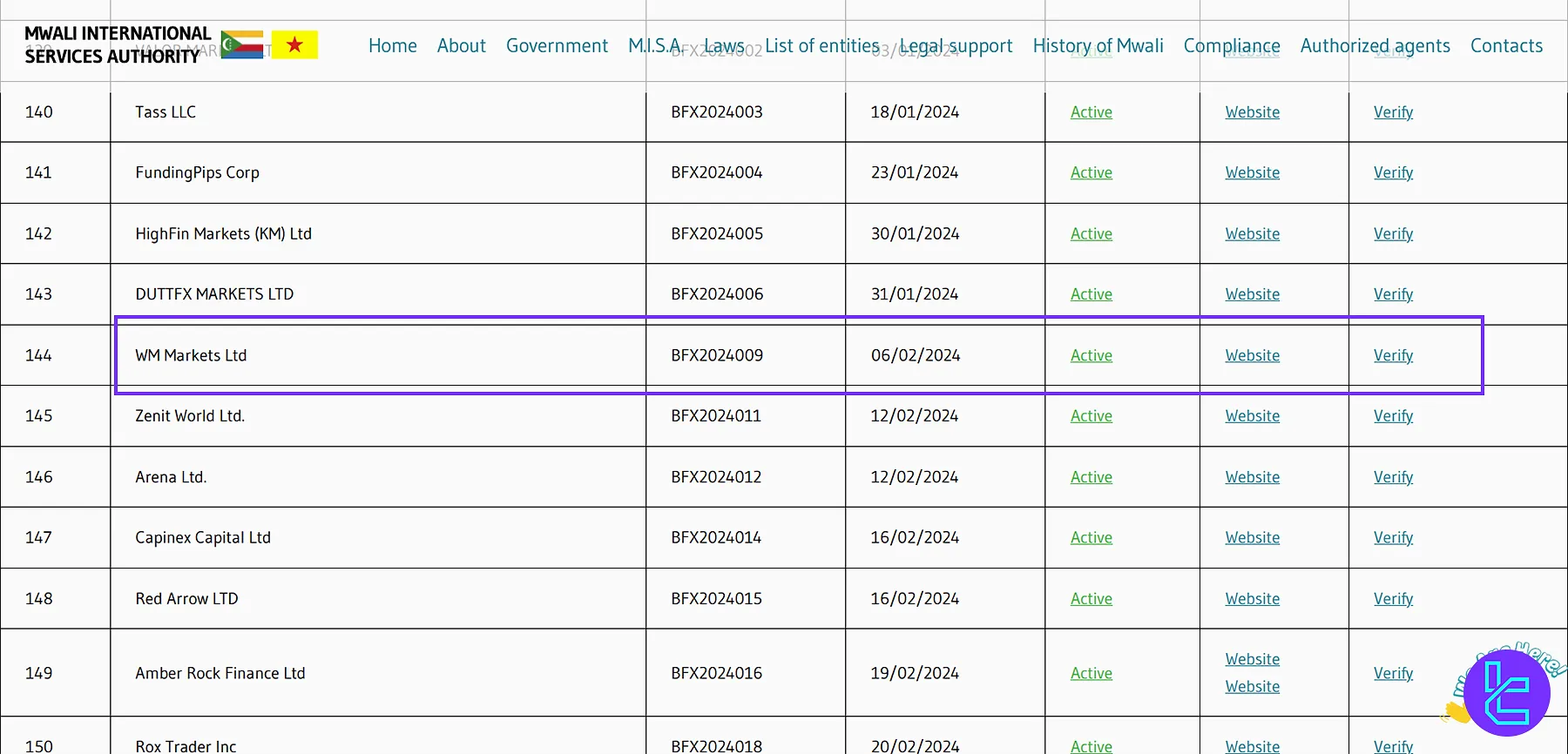The width and height of the screenshot is (1568, 754).
Task: Visit Website for Zenit World Ltd.
Action: tap(1252, 416)
